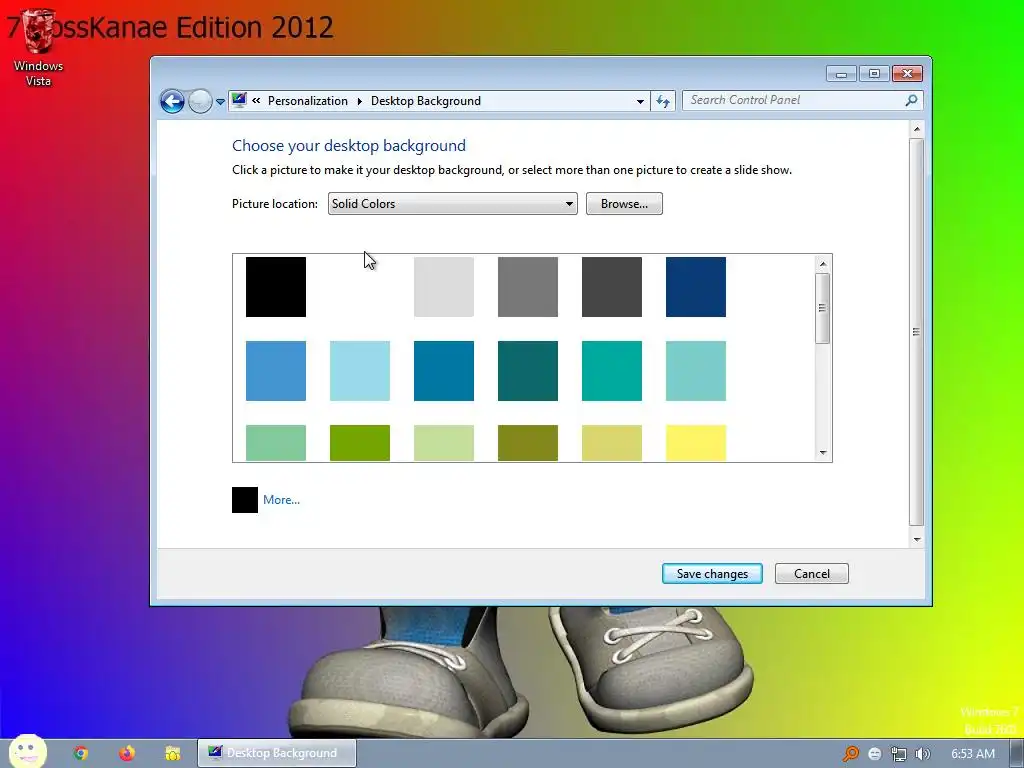Click Desktop Background breadcrumb
Image resolution: width=1024 pixels, height=768 pixels.
[426, 101]
